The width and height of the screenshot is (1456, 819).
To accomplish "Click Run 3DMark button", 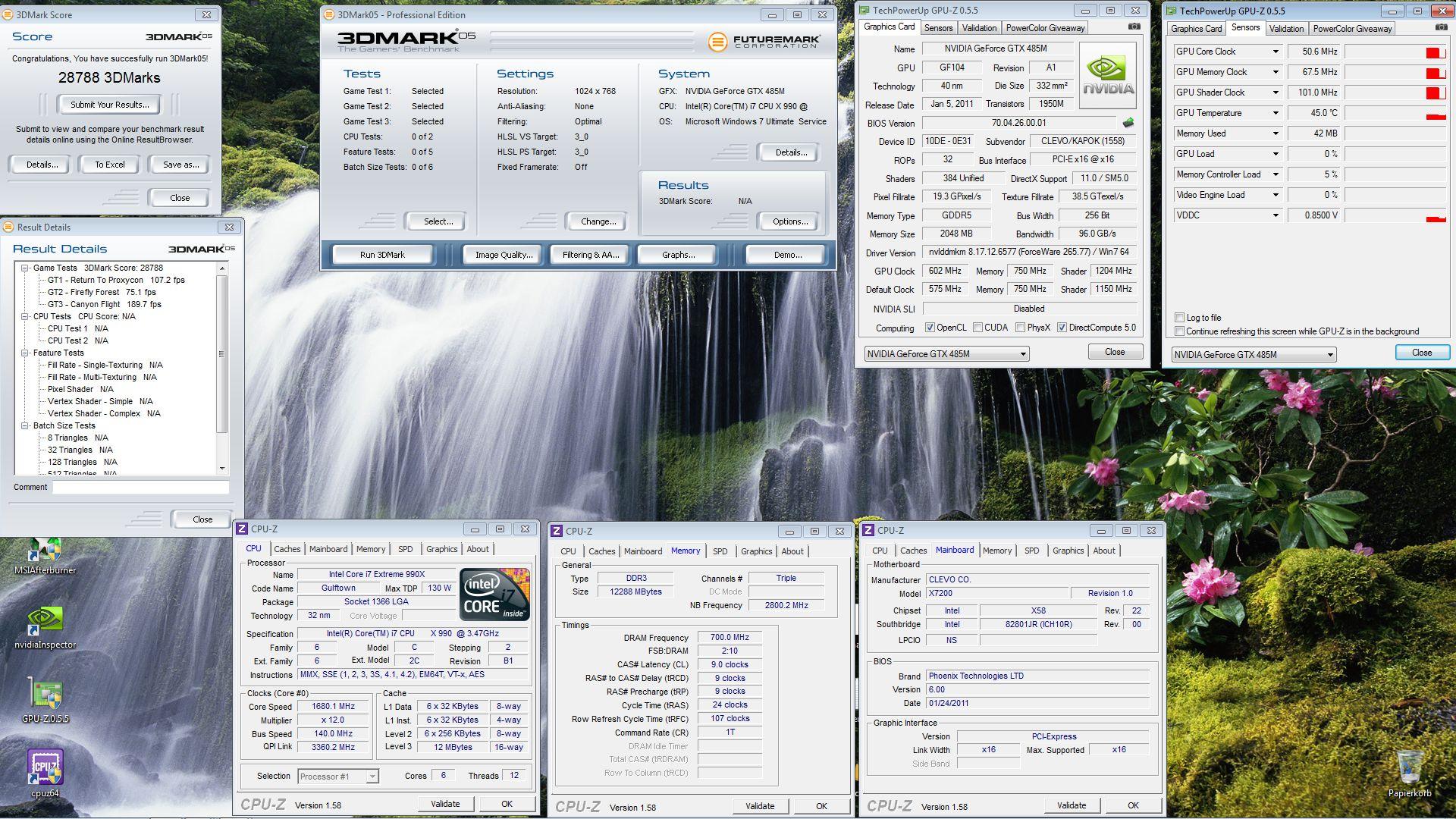I will 382,255.
